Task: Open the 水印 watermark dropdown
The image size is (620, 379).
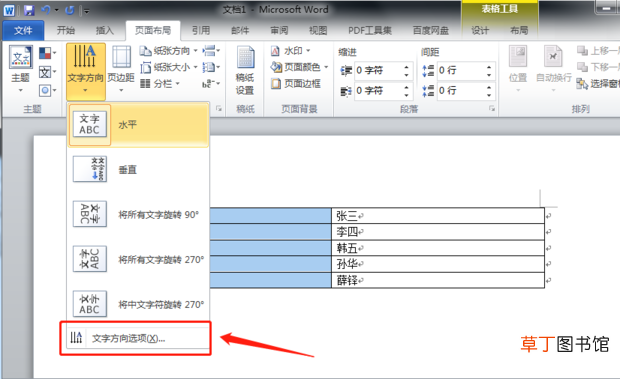Action: point(290,51)
